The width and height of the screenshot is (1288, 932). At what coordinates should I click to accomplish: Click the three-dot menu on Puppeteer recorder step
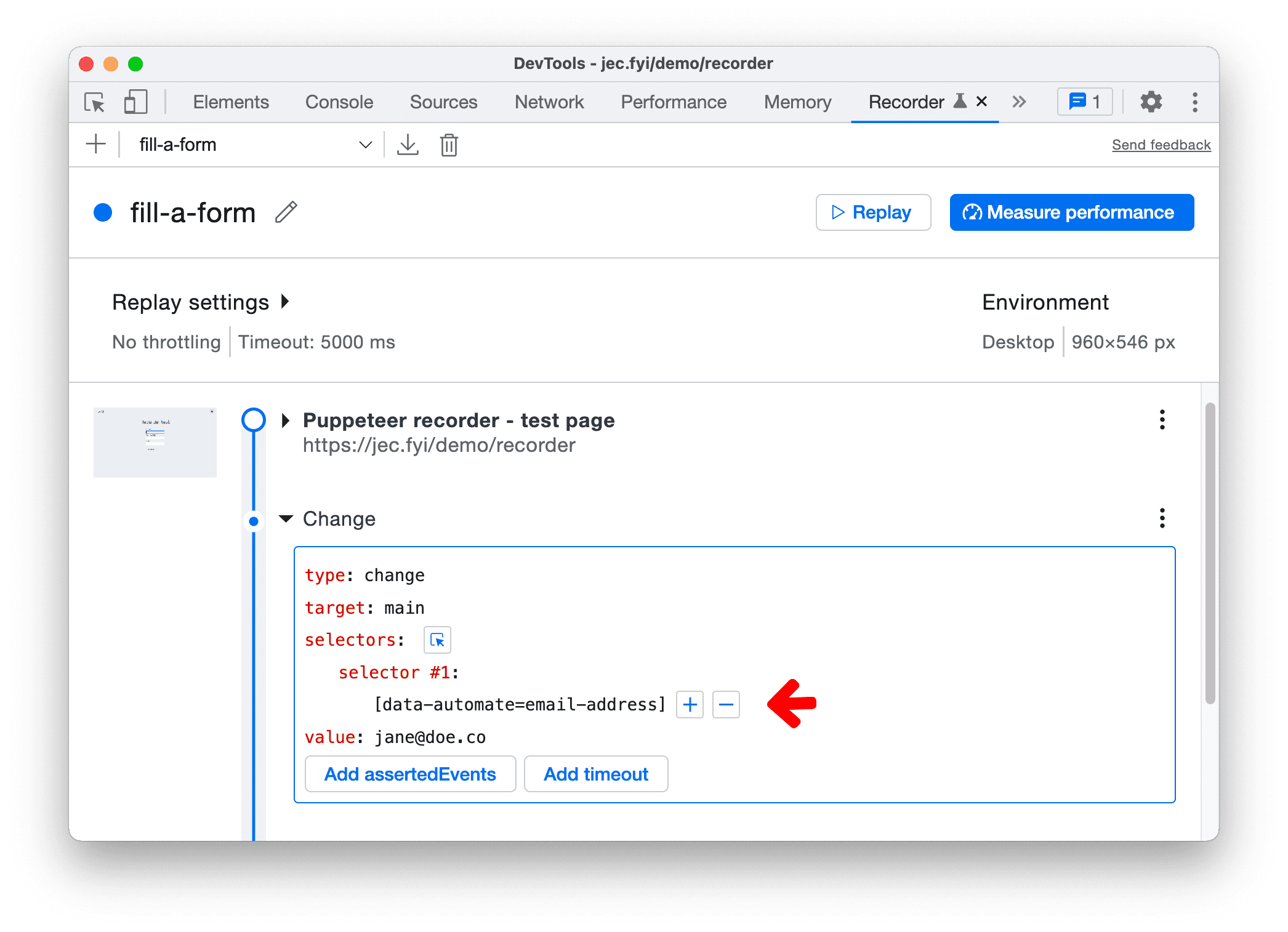(1162, 419)
